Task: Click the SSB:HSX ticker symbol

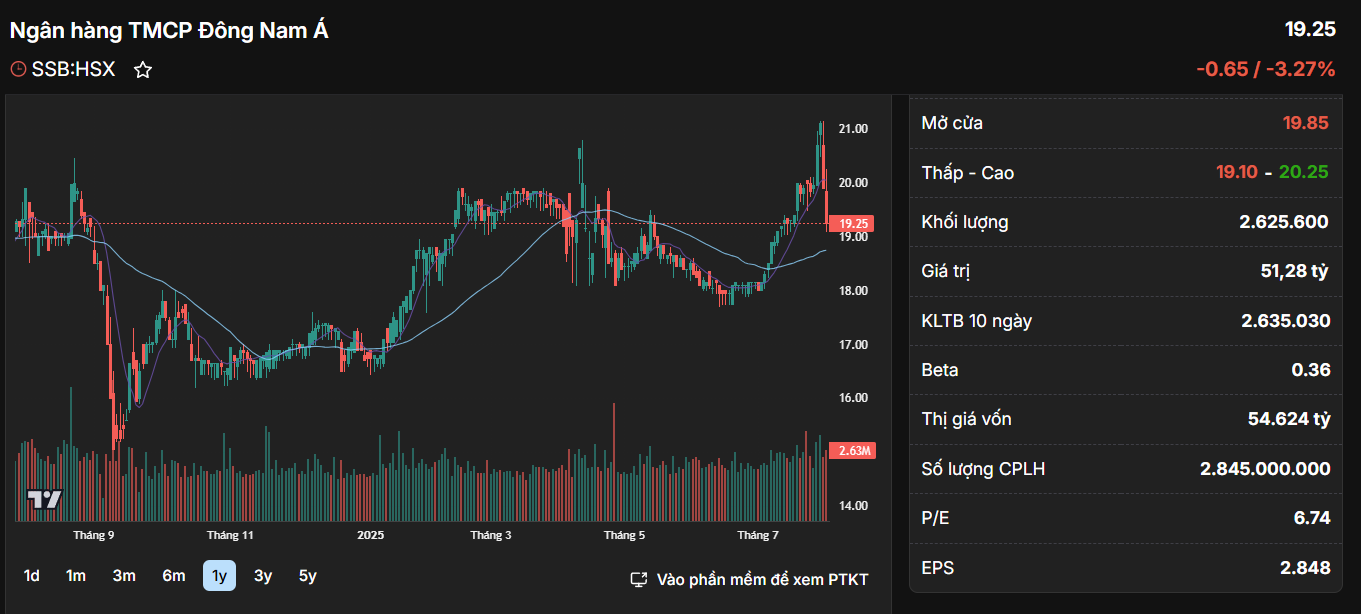Action: click(x=74, y=70)
